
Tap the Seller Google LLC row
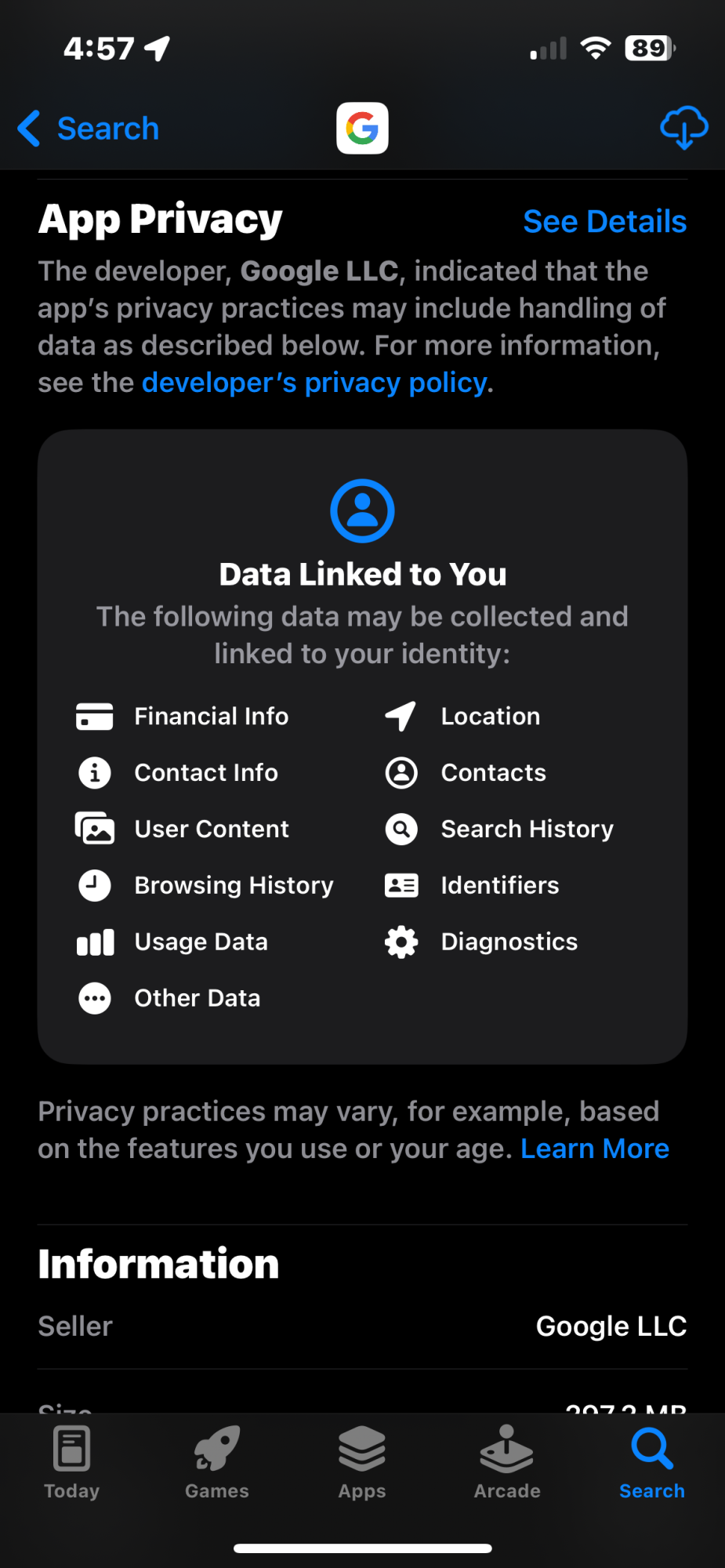(362, 1327)
